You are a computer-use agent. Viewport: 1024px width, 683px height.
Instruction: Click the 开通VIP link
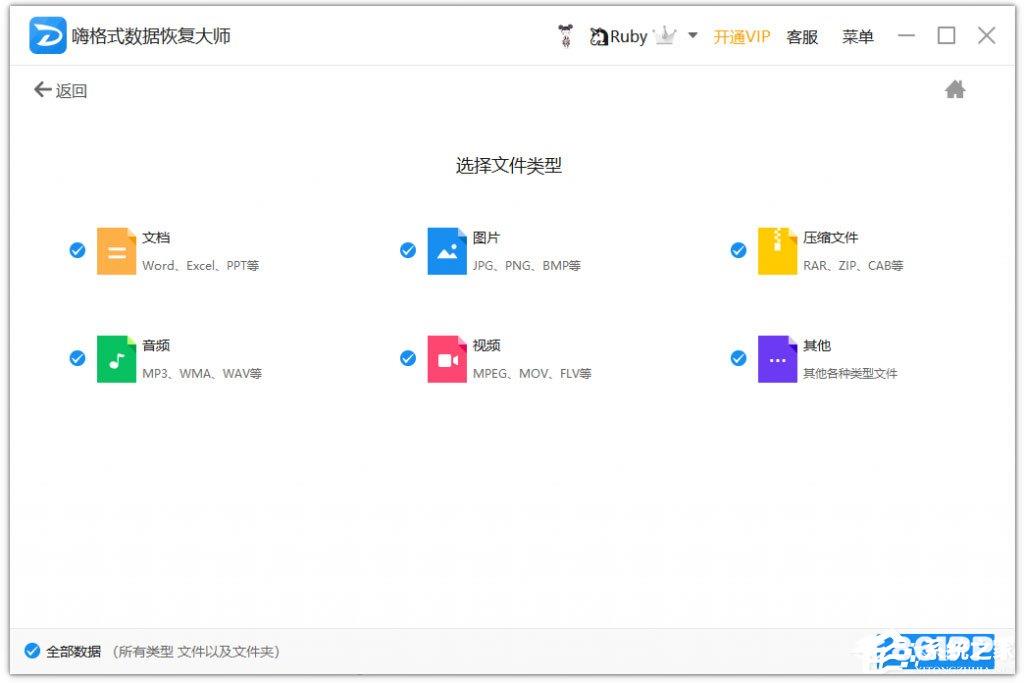click(741, 37)
